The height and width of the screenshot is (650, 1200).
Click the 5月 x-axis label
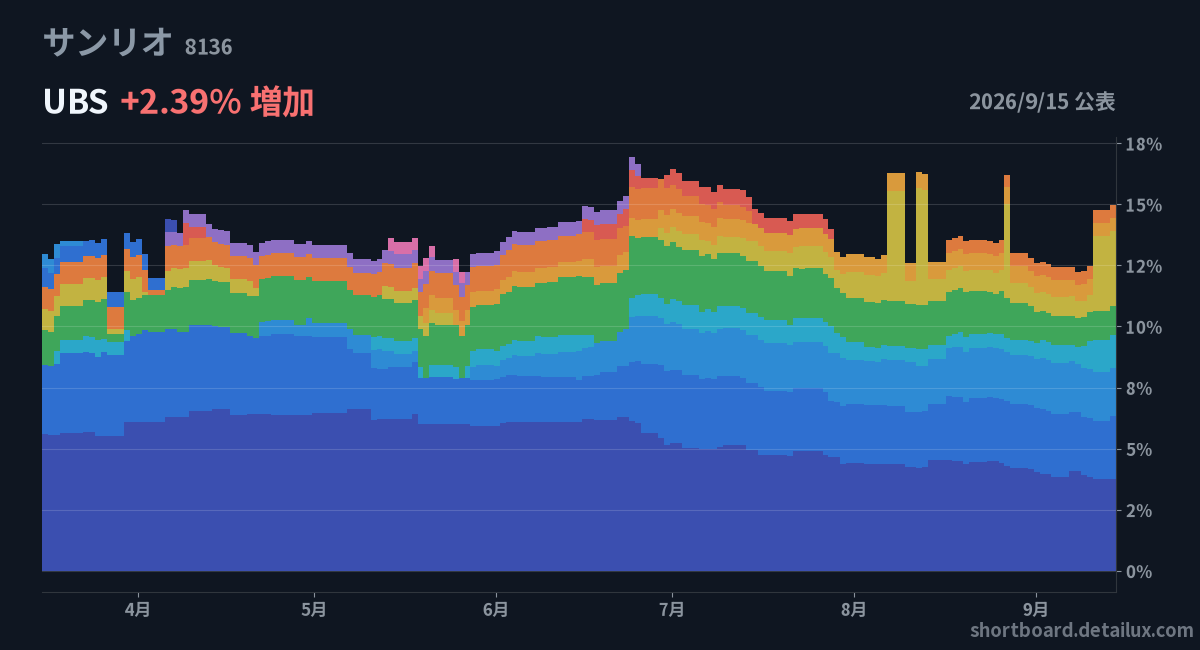[x=314, y=608]
